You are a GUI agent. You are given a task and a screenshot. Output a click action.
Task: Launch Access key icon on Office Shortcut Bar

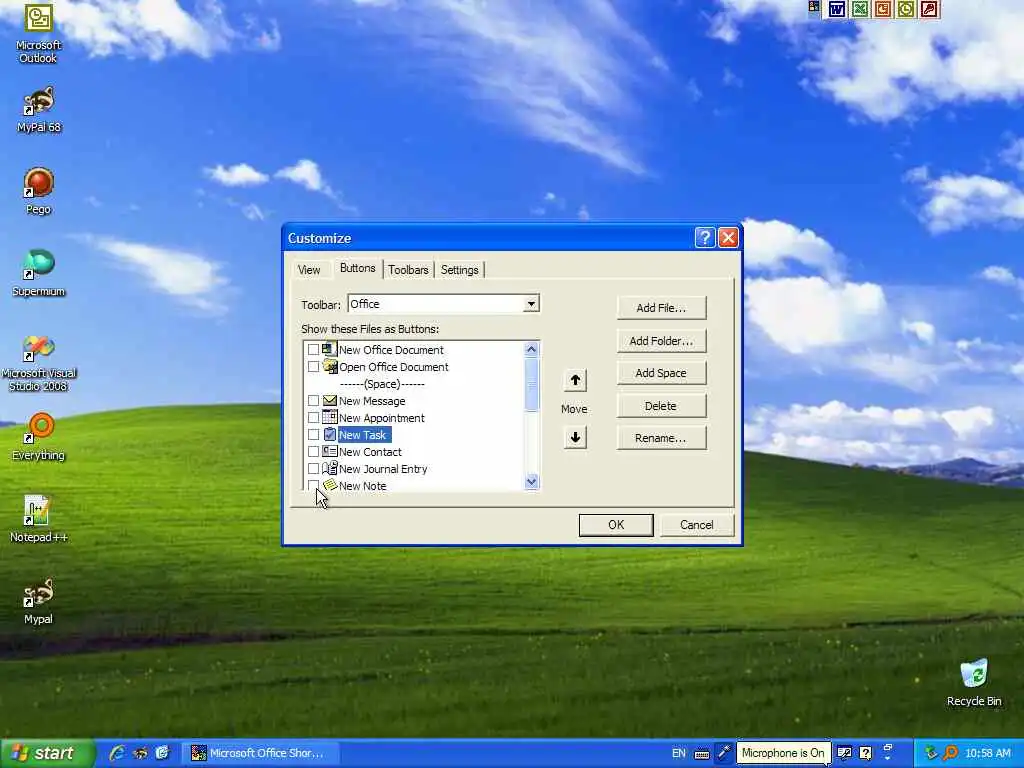tap(929, 8)
